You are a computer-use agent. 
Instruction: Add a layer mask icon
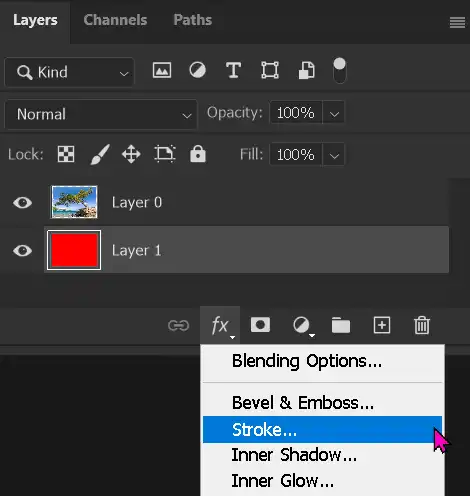(260, 325)
